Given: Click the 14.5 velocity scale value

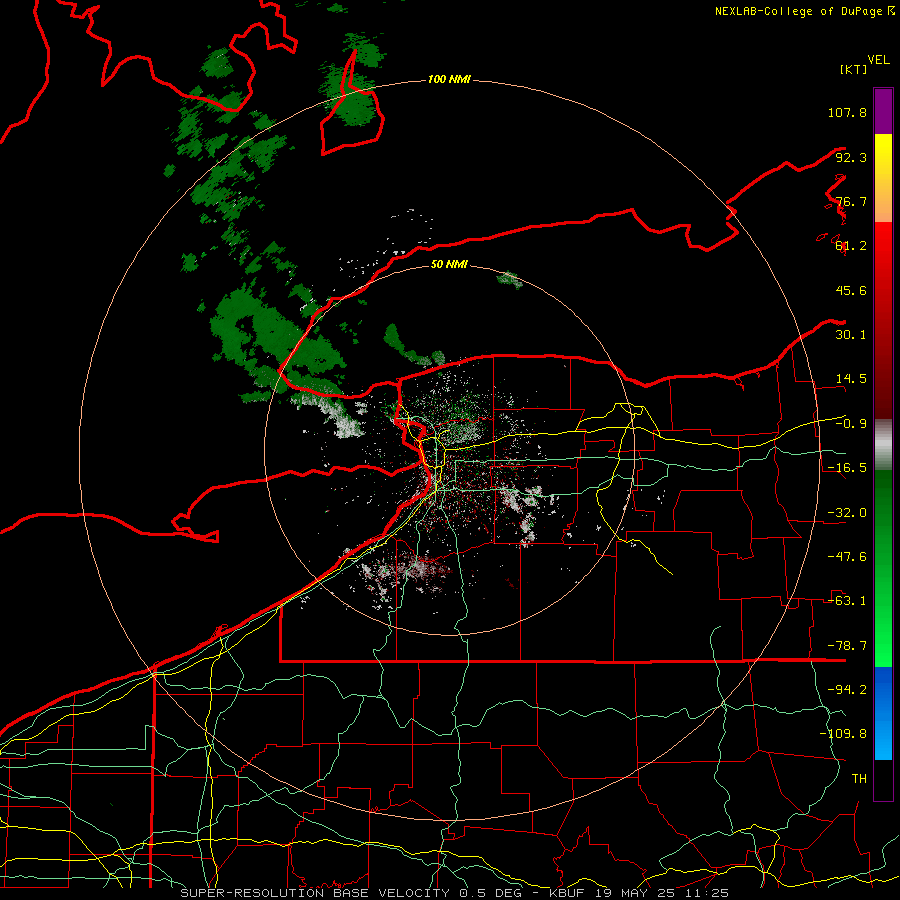Looking at the screenshot, I should coord(851,379).
